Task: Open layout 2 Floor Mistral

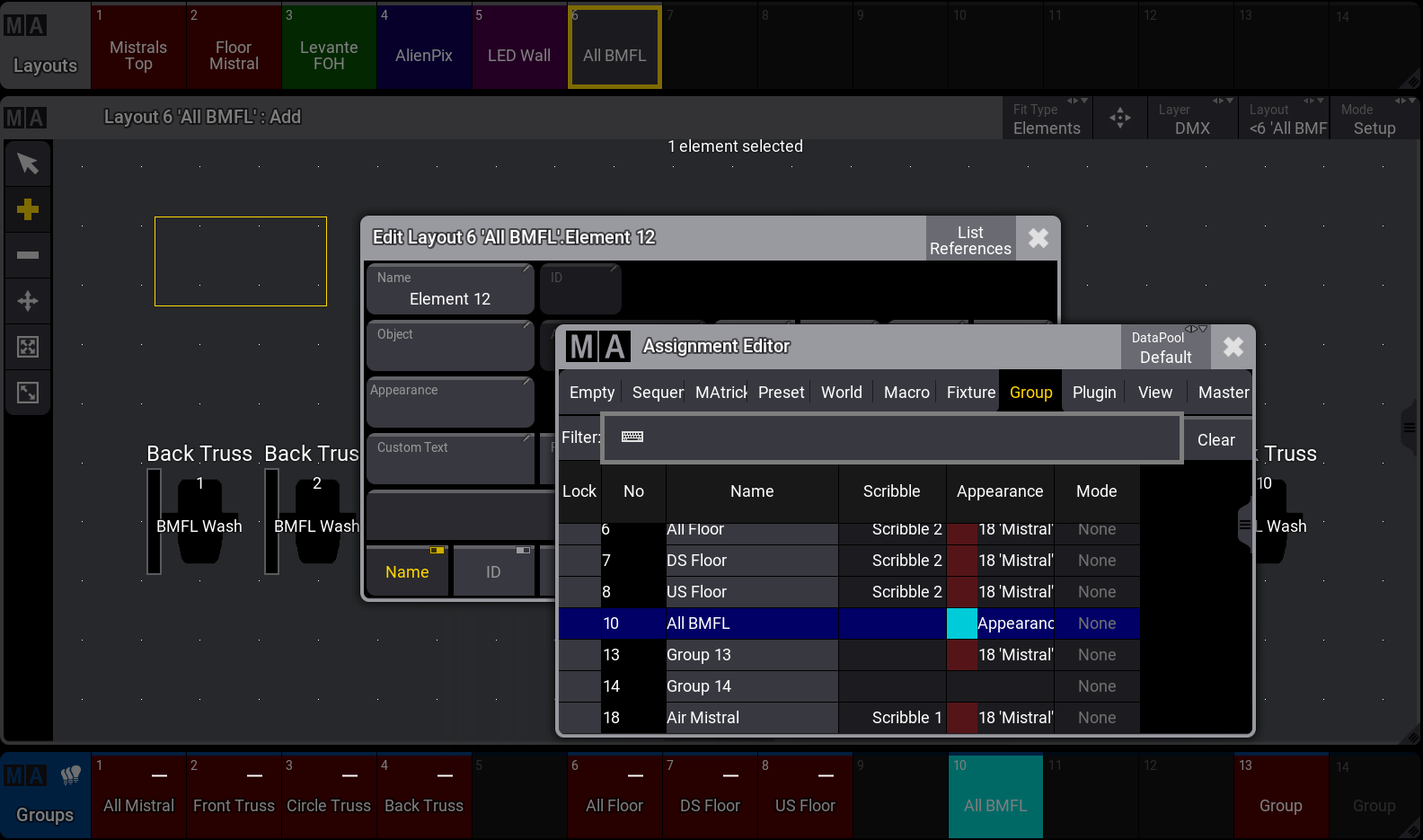Action: pos(234,47)
